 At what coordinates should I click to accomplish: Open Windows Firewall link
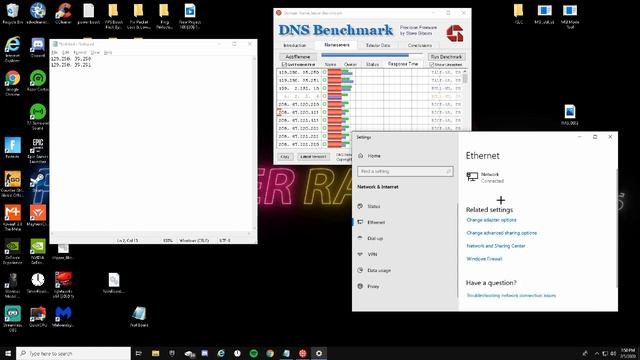[x=484, y=259]
